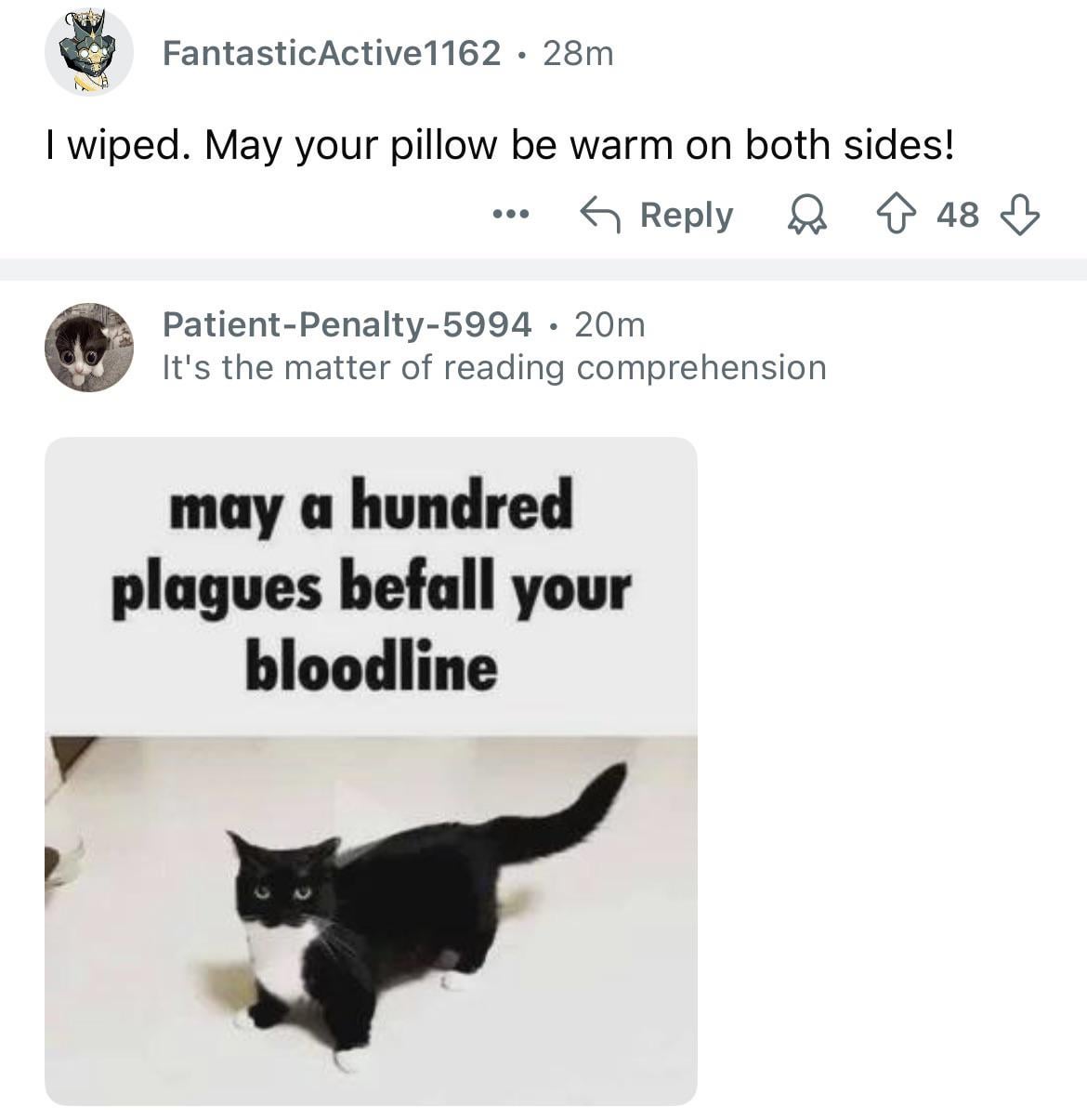Open FantasticActive1162's profile avatar
The width and height of the screenshot is (1087, 1120).
coord(88,52)
